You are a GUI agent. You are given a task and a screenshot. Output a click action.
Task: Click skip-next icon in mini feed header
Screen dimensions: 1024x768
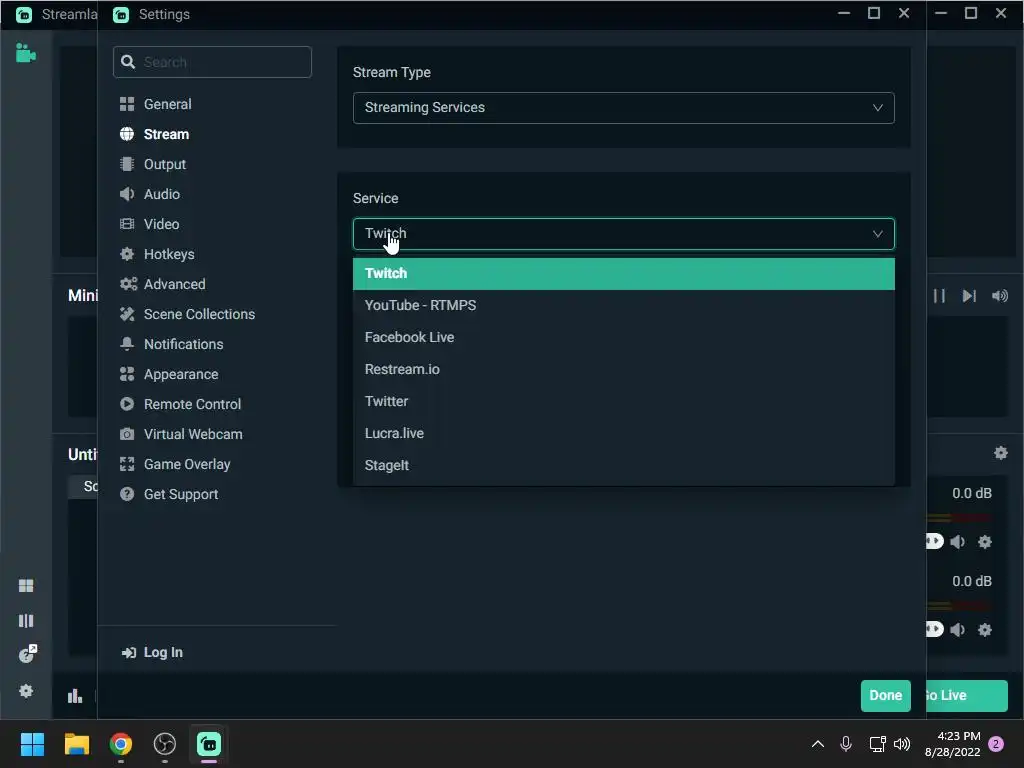coord(969,296)
